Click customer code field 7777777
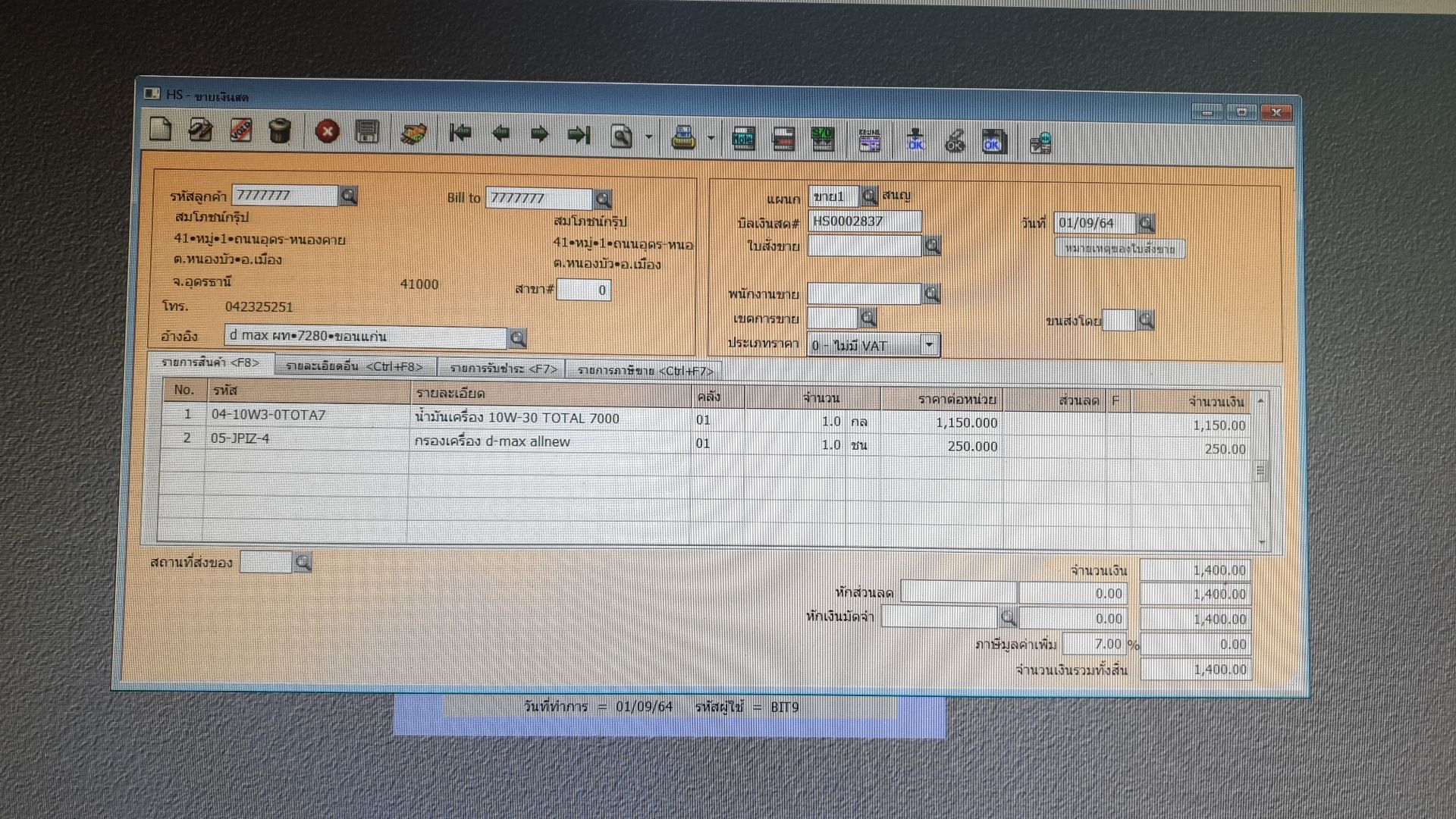Viewport: 1456px width, 819px height. [284, 196]
